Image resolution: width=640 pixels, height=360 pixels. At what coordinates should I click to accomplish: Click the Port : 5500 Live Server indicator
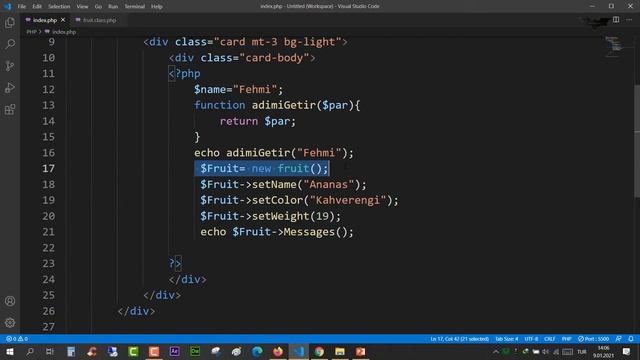pyautogui.click(x=593, y=339)
